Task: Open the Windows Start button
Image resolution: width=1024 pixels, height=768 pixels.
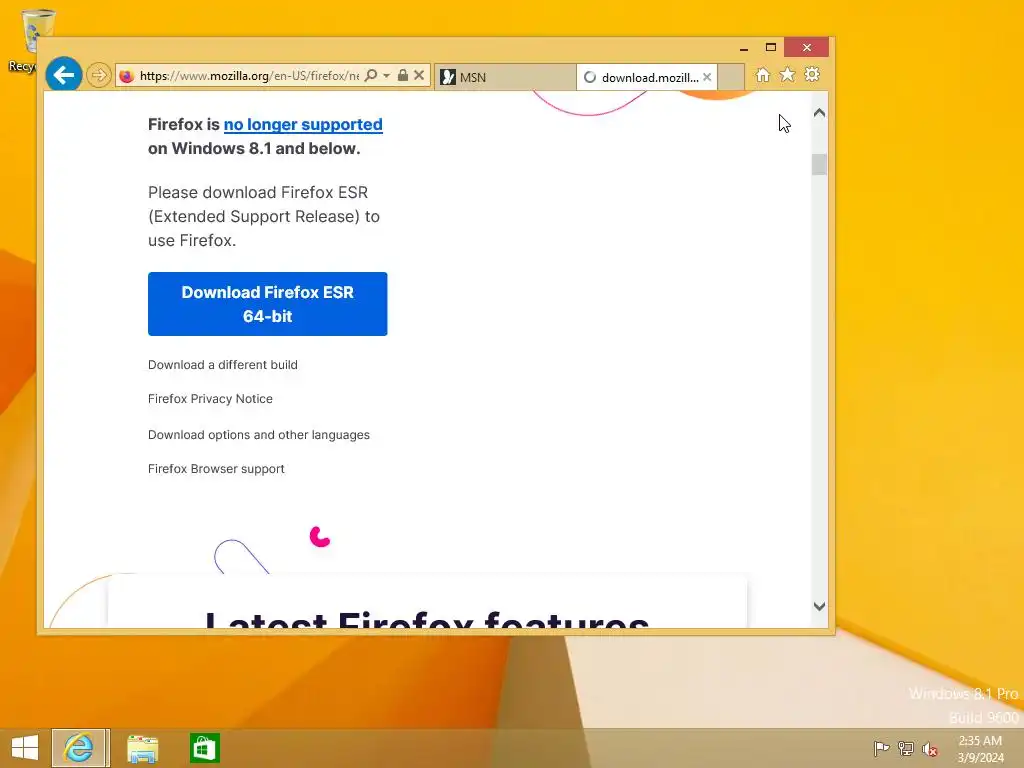Action: coord(25,748)
